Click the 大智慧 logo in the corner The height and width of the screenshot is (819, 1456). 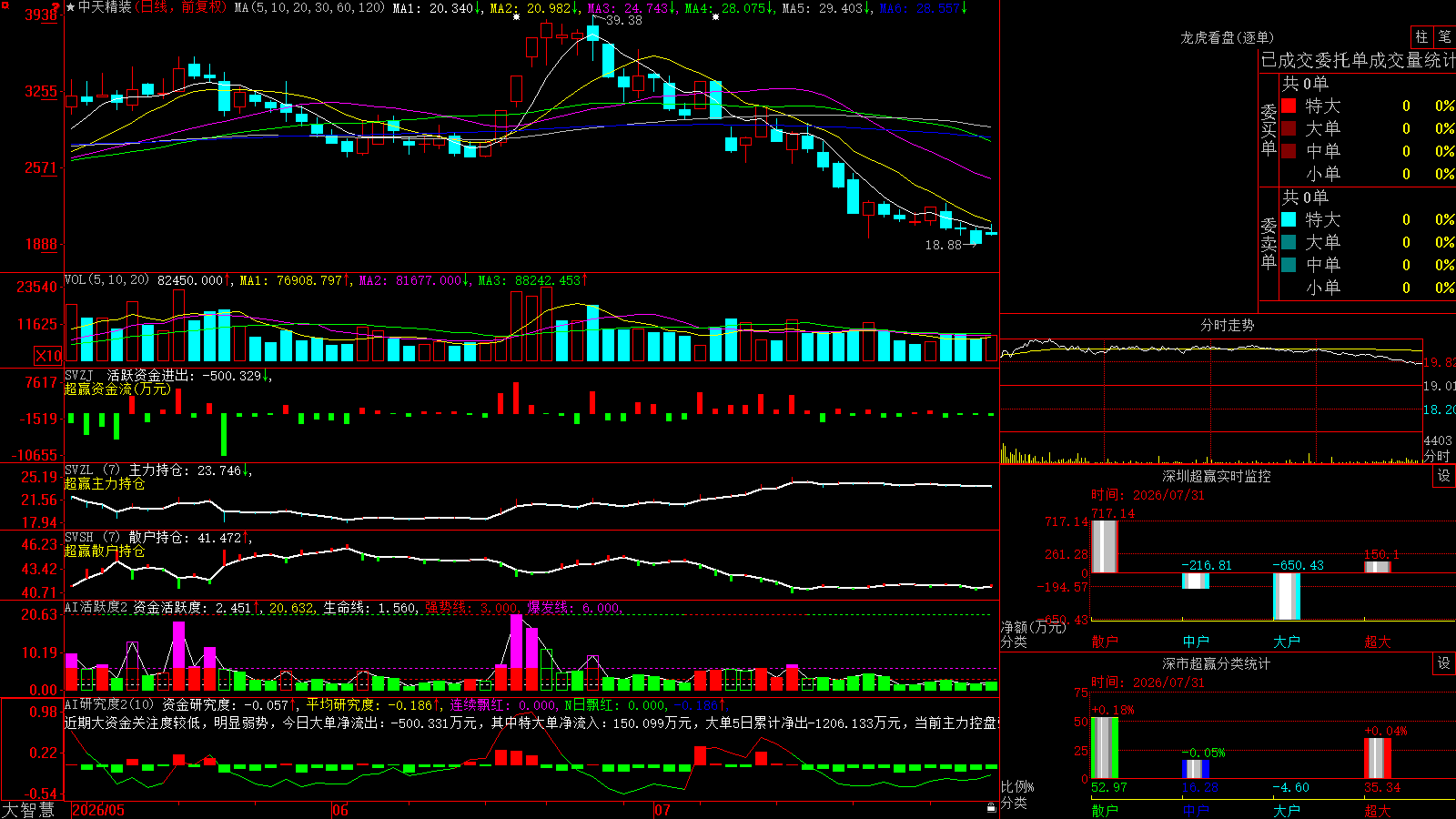(x=28, y=810)
